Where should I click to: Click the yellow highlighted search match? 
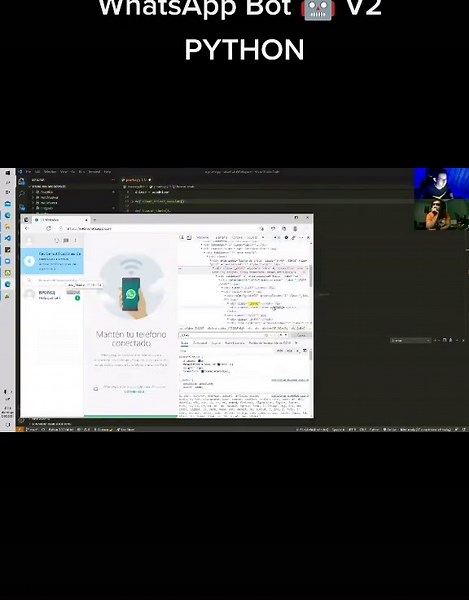(254, 304)
